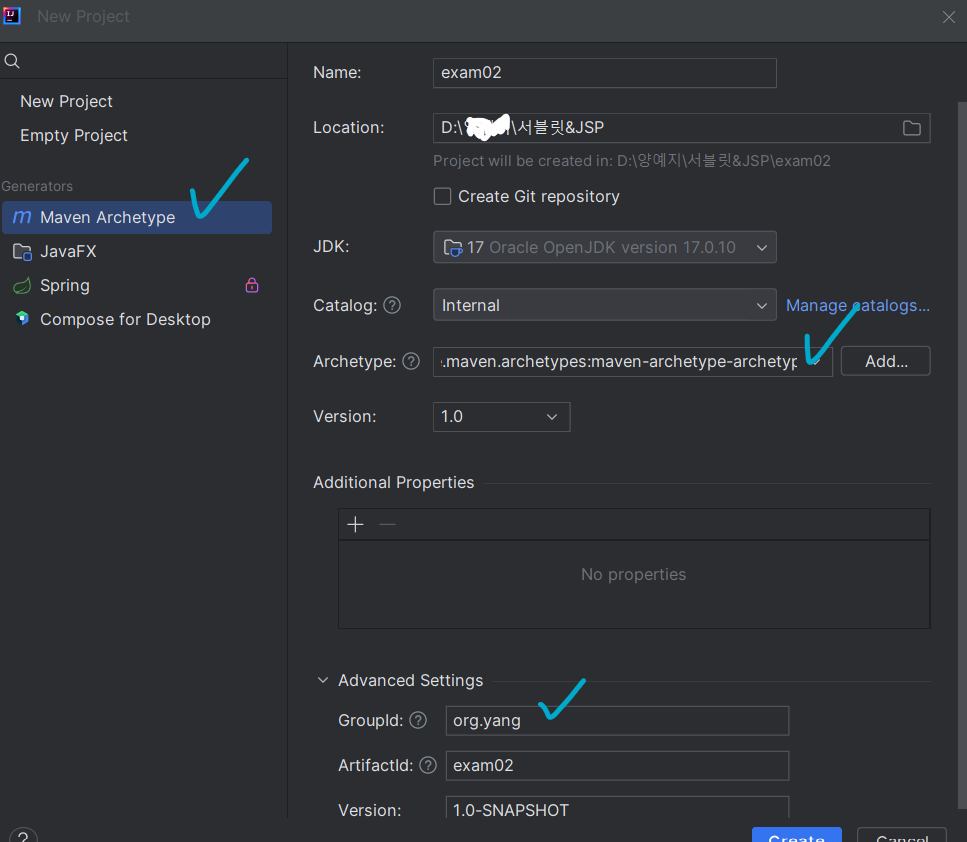Click the Spring lock icon
The width and height of the screenshot is (967, 842).
[x=252, y=285]
